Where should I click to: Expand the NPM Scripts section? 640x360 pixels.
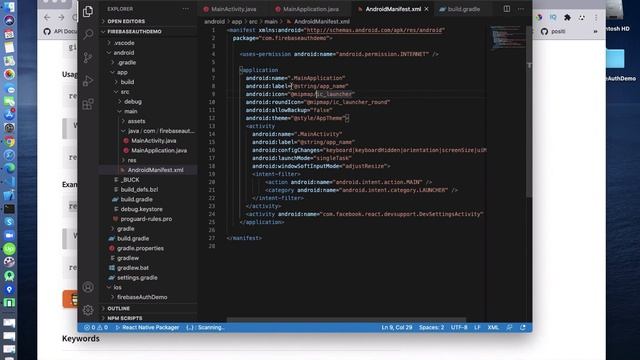tap(148, 318)
